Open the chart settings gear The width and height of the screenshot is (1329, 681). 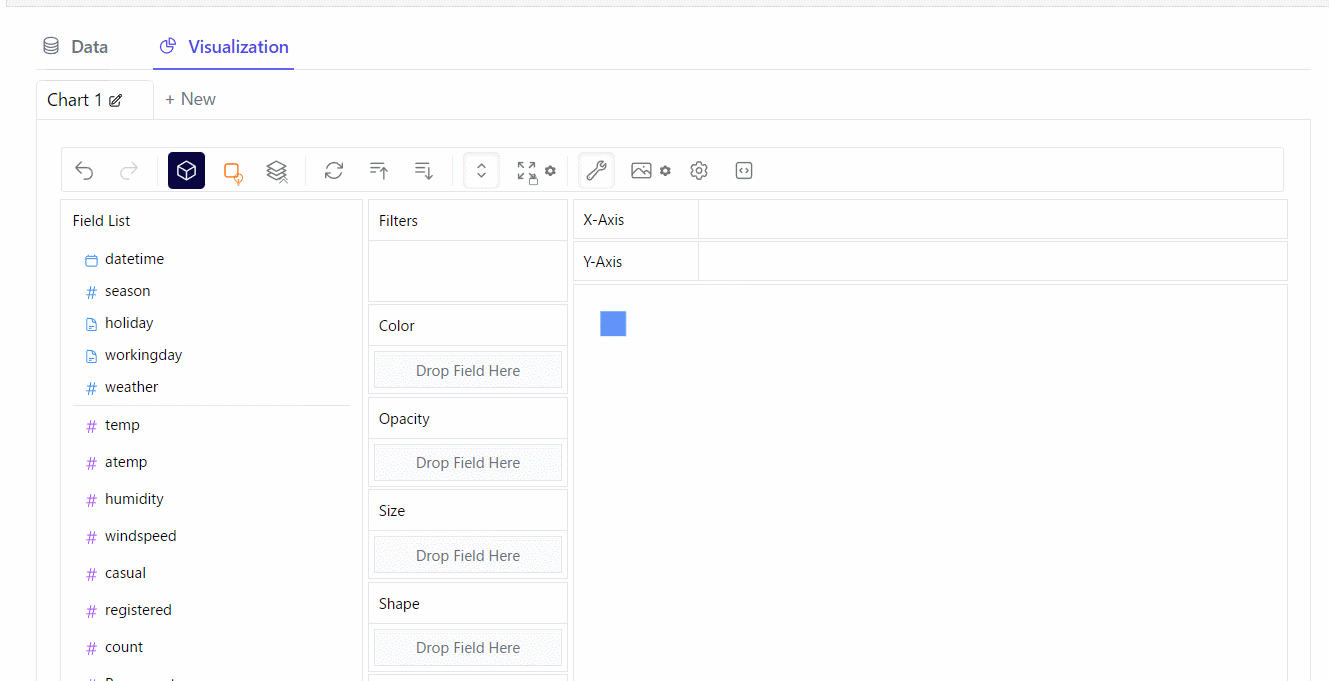pyautogui.click(x=699, y=171)
